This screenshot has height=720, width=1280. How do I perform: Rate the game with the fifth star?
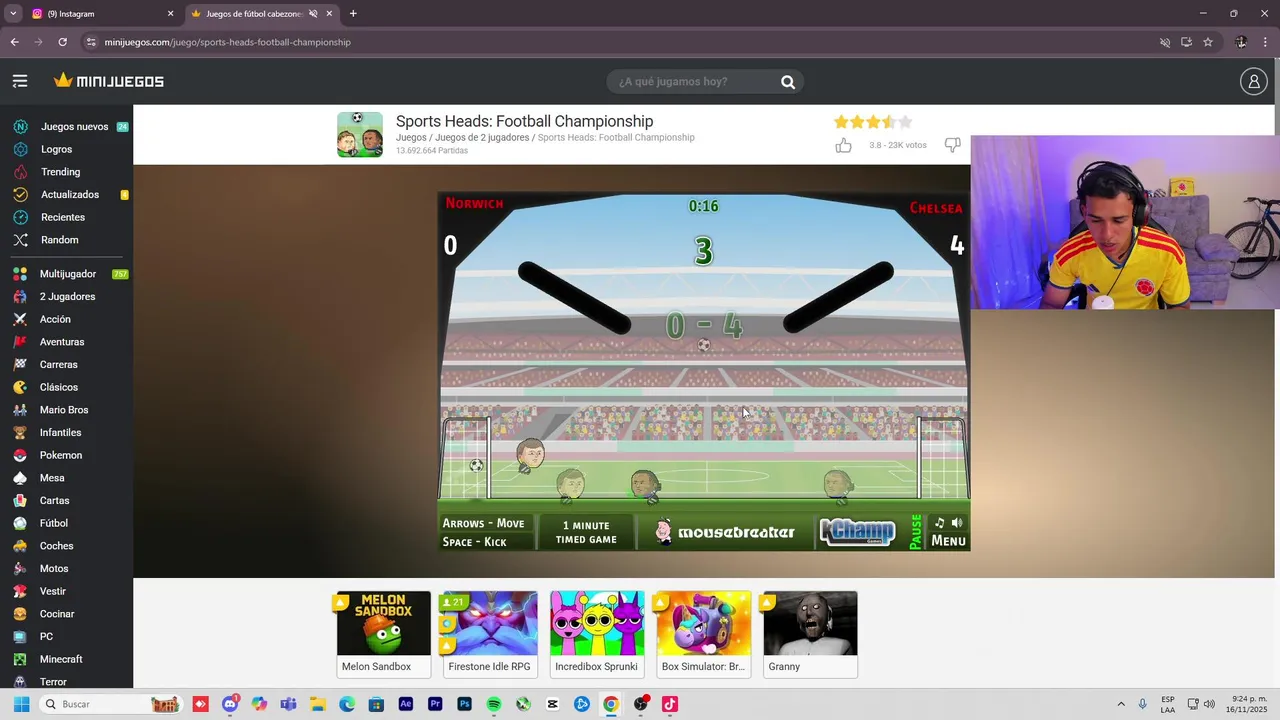point(905,122)
